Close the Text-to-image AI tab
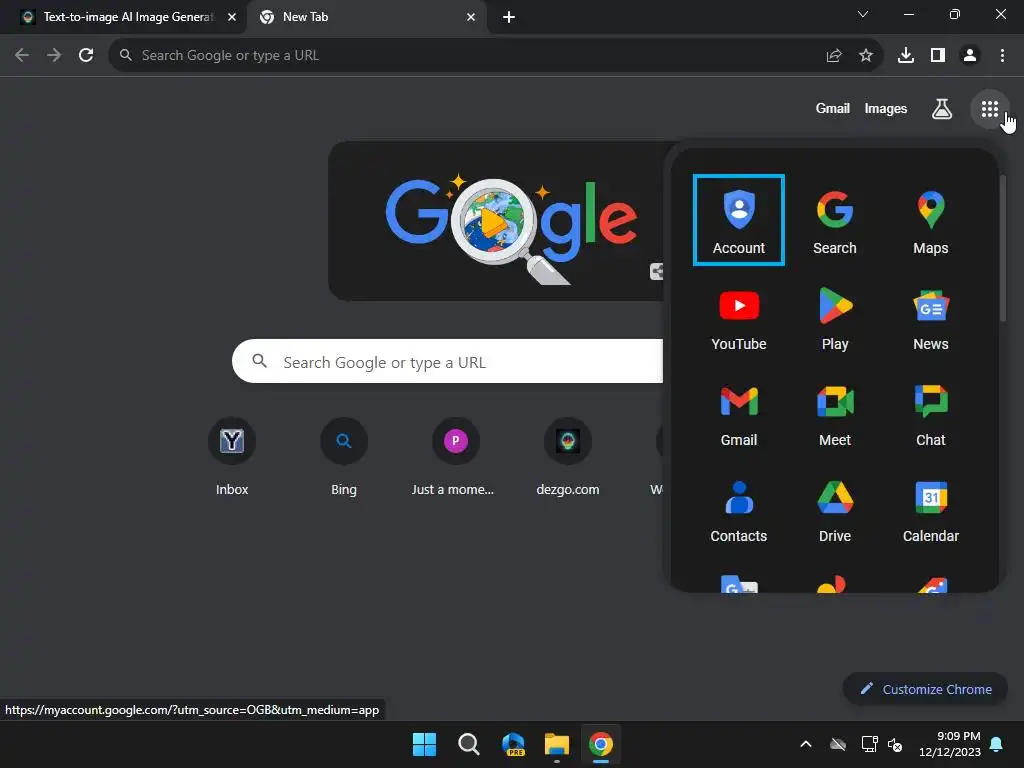The image size is (1024, 768). pyautogui.click(x=232, y=17)
